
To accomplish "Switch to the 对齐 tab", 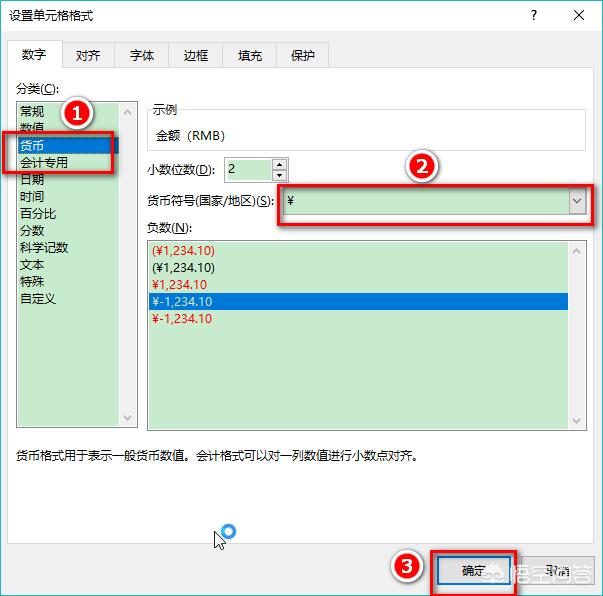I will click(x=88, y=55).
